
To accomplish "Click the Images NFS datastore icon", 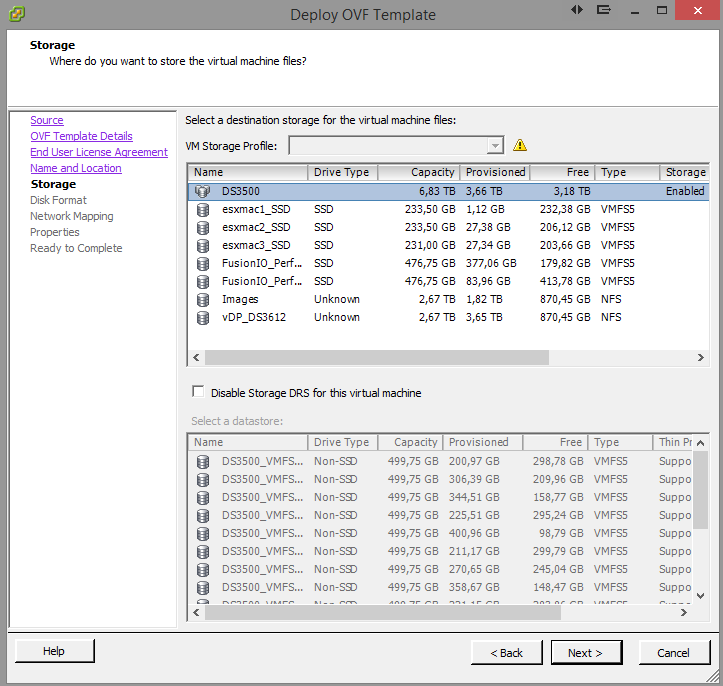I will [x=203, y=299].
